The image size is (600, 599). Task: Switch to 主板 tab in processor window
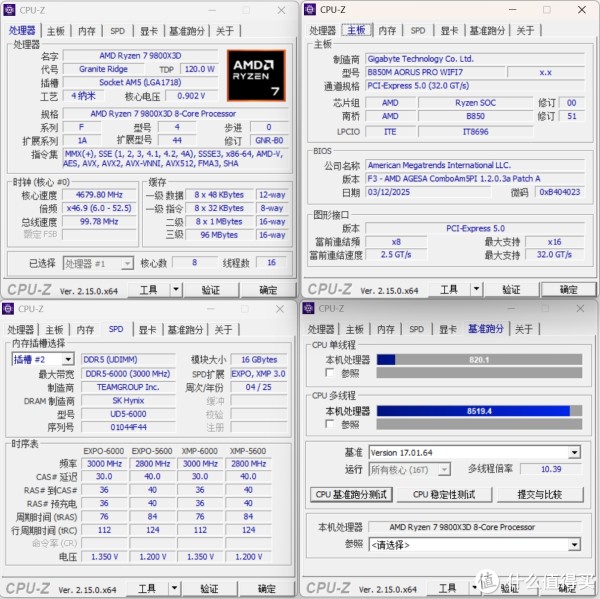pyautogui.click(x=56, y=31)
